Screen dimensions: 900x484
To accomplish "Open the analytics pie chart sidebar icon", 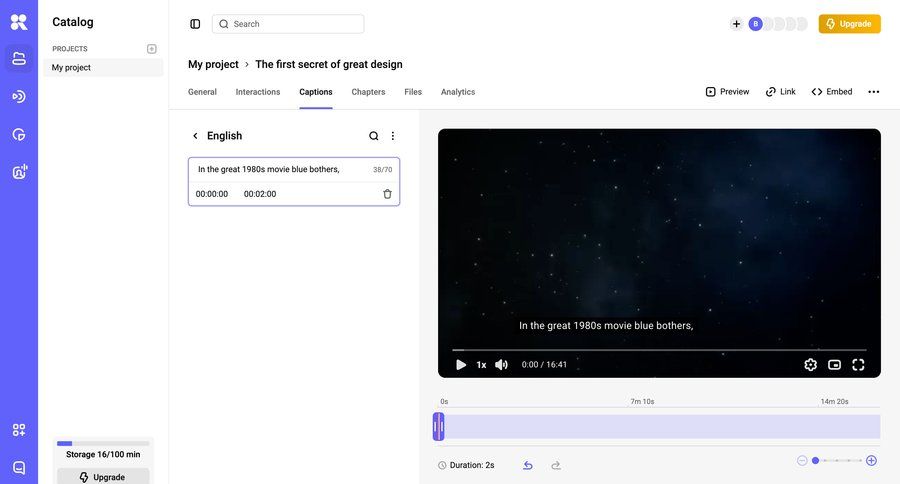I will (x=19, y=135).
